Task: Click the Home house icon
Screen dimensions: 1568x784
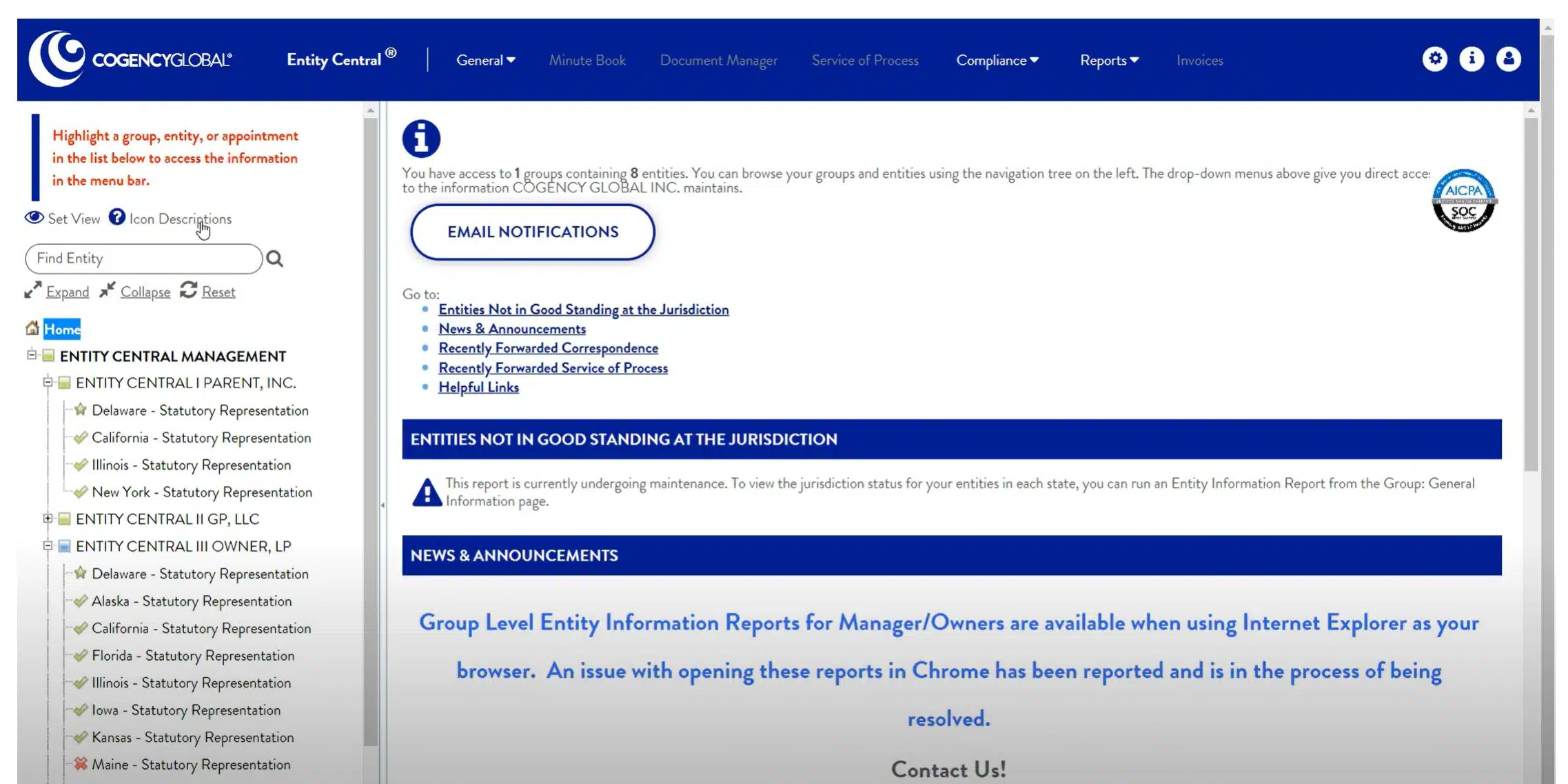Action: [32, 328]
